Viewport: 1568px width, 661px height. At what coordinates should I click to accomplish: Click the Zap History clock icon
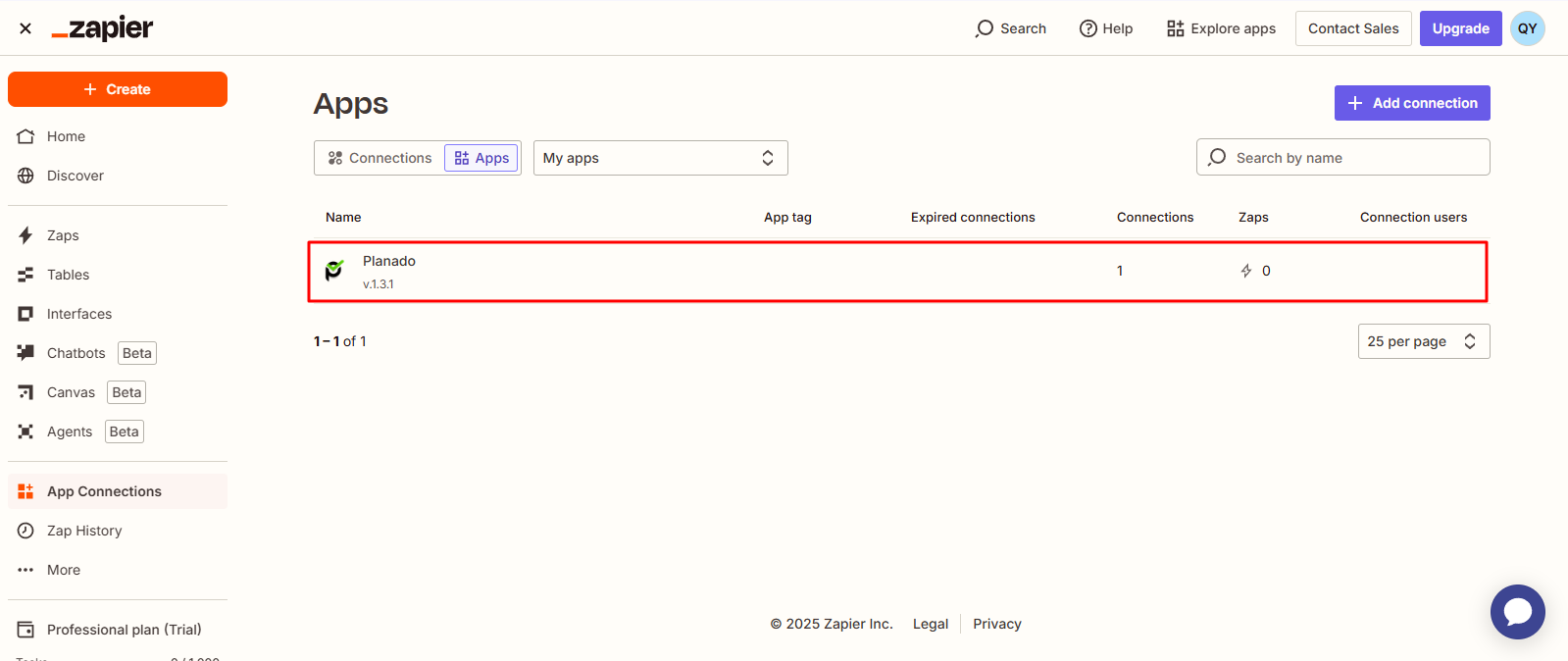tap(25, 531)
